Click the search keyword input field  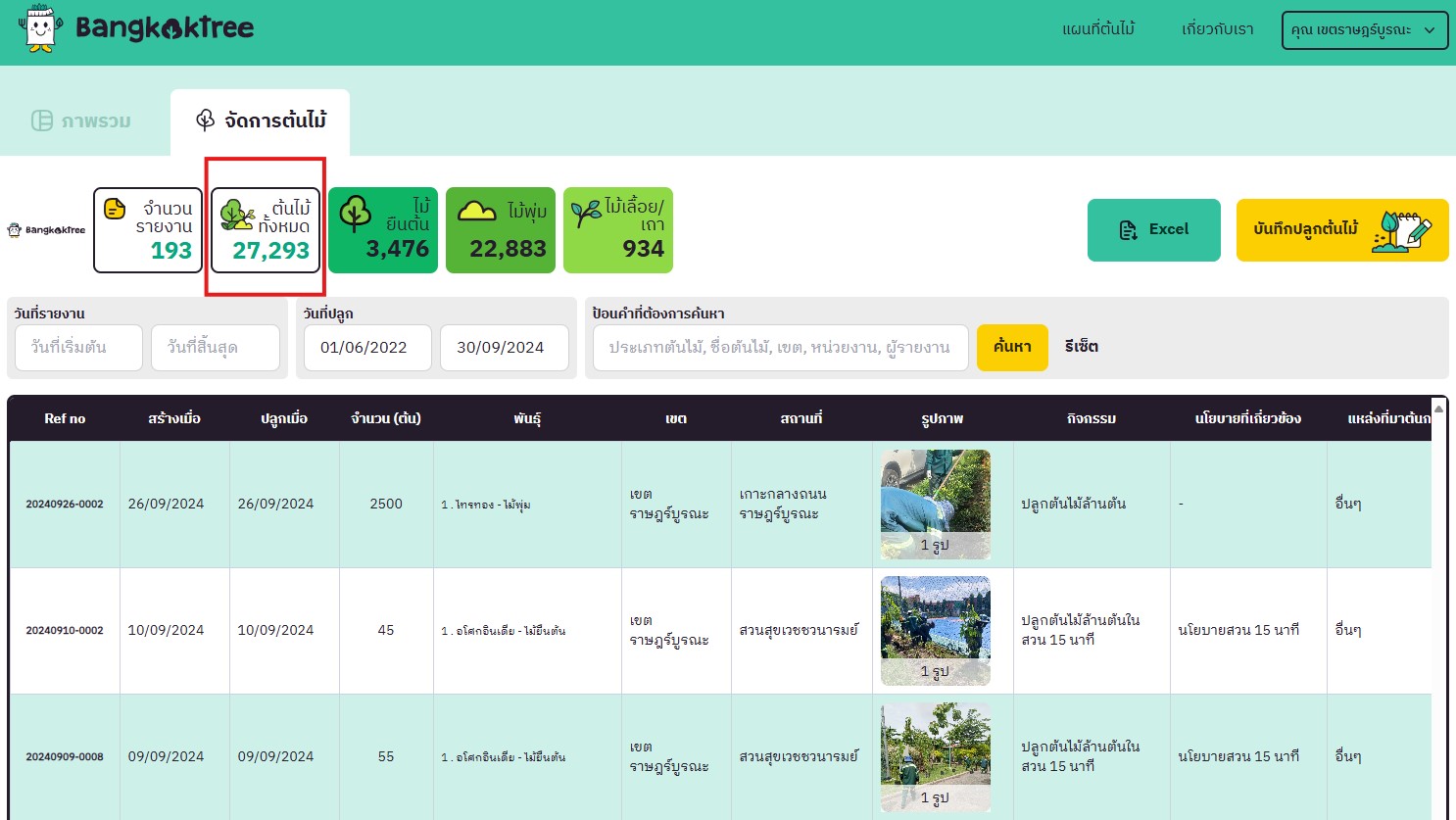coord(780,348)
